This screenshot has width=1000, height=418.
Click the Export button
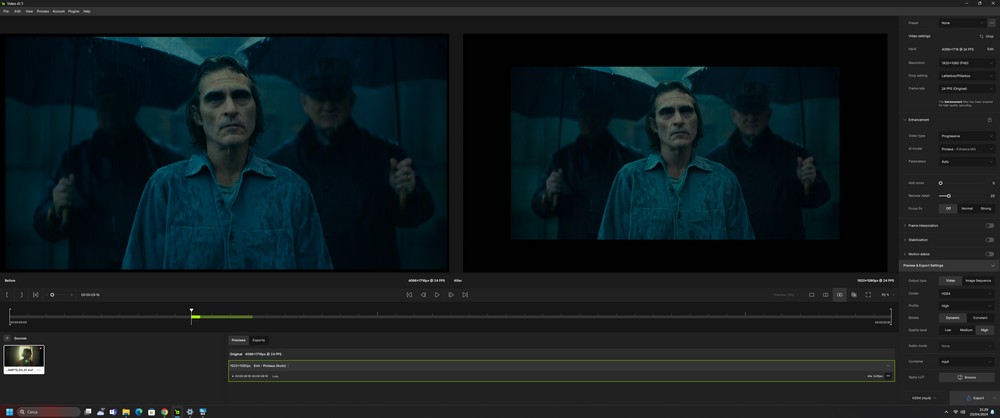click(x=973, y=398)
